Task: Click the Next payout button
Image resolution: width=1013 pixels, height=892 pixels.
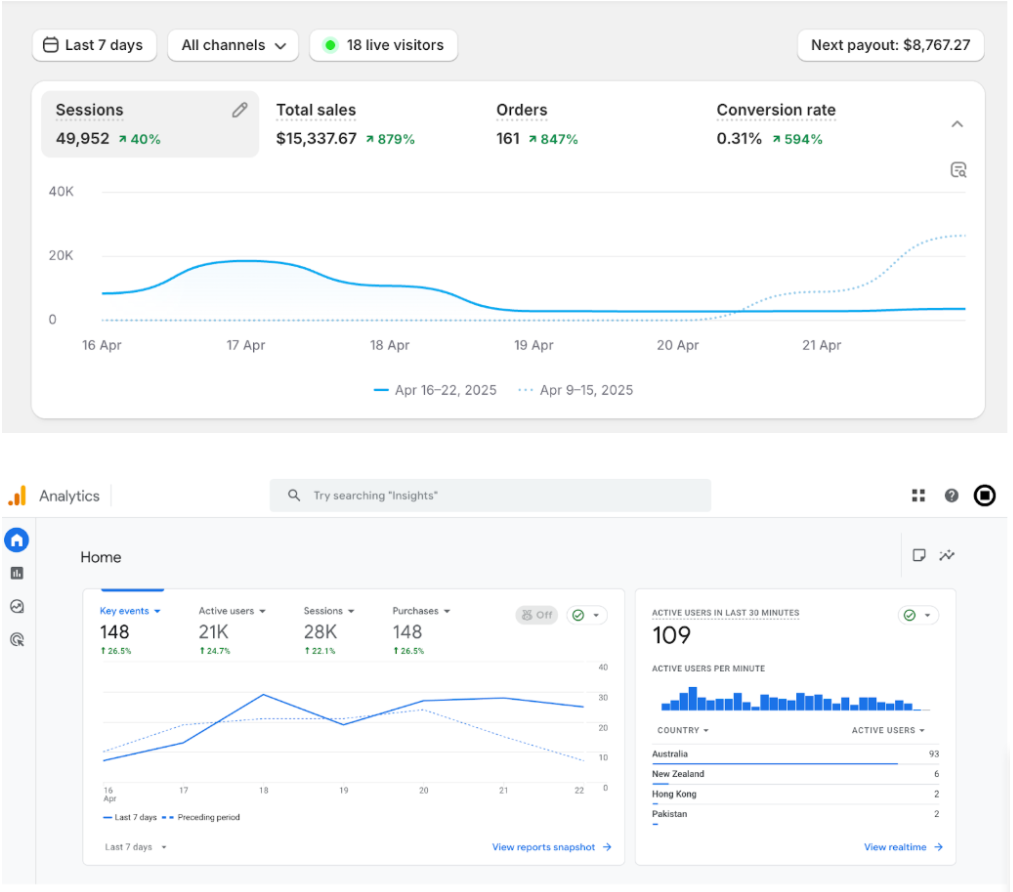Action: (x=890, y=45)
